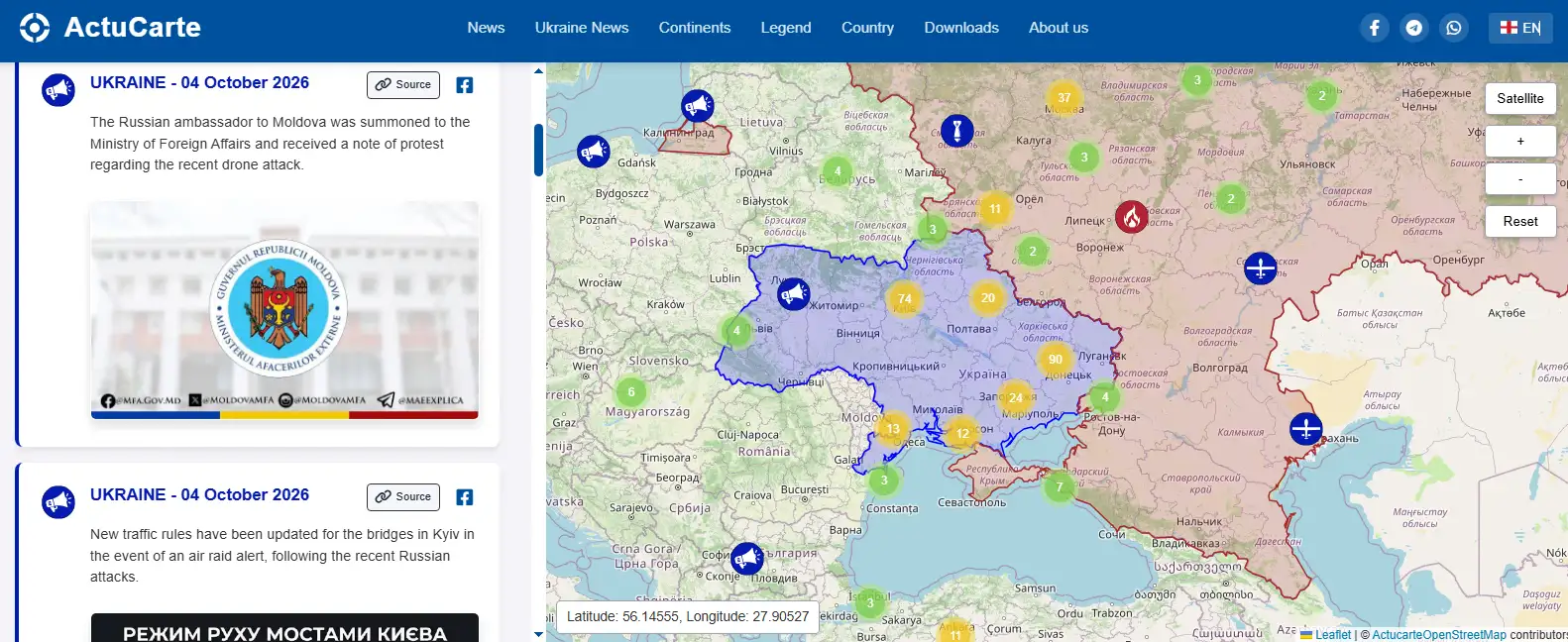
Task: Open the Facebook page from header
Action: (x=1374, y=28)
